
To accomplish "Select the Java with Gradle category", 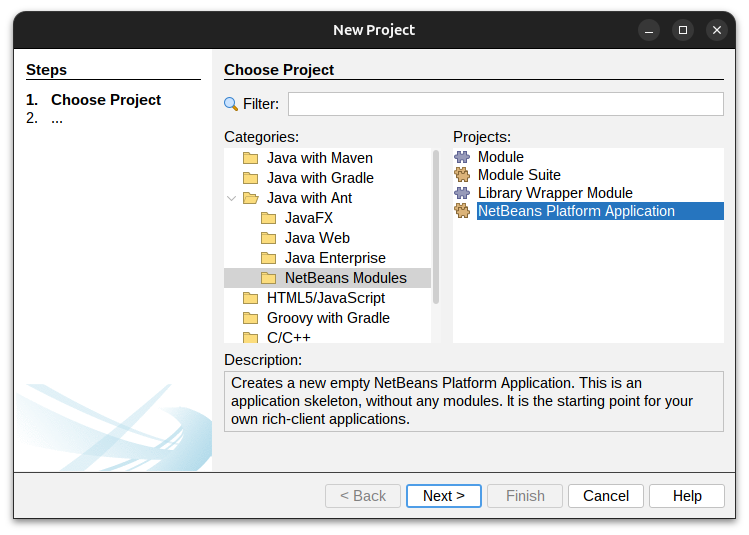I will (320, 178).
